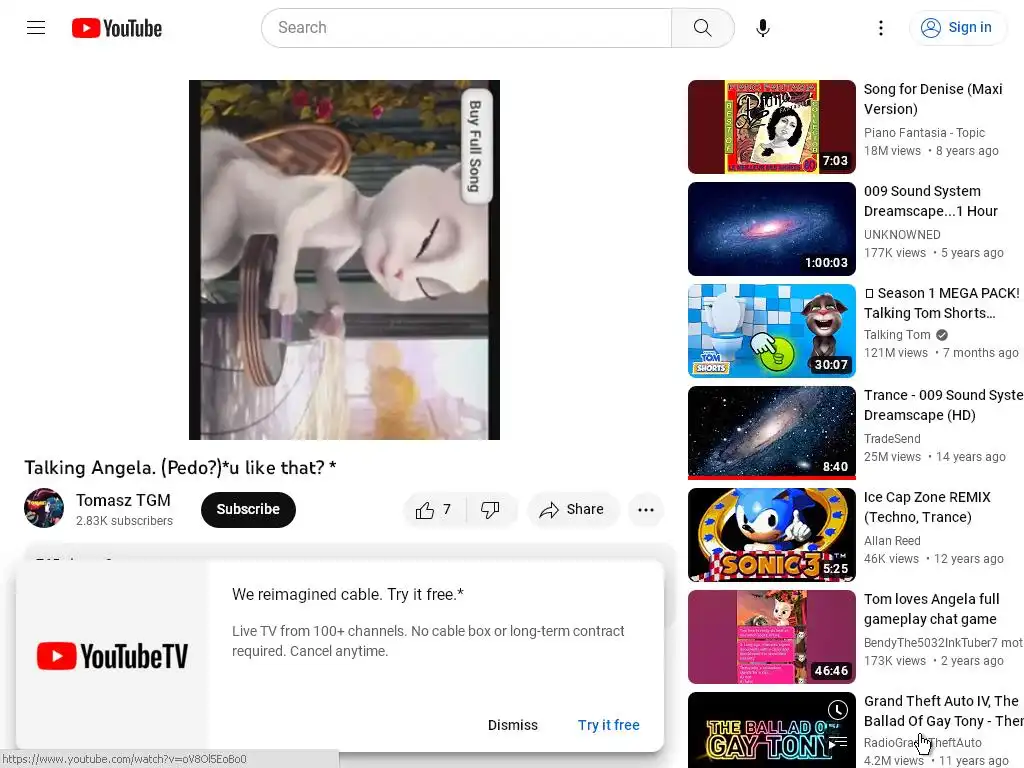Dismiss the YouTube TV promotion
Viewport: 1024px width, 768px height.
513,725
